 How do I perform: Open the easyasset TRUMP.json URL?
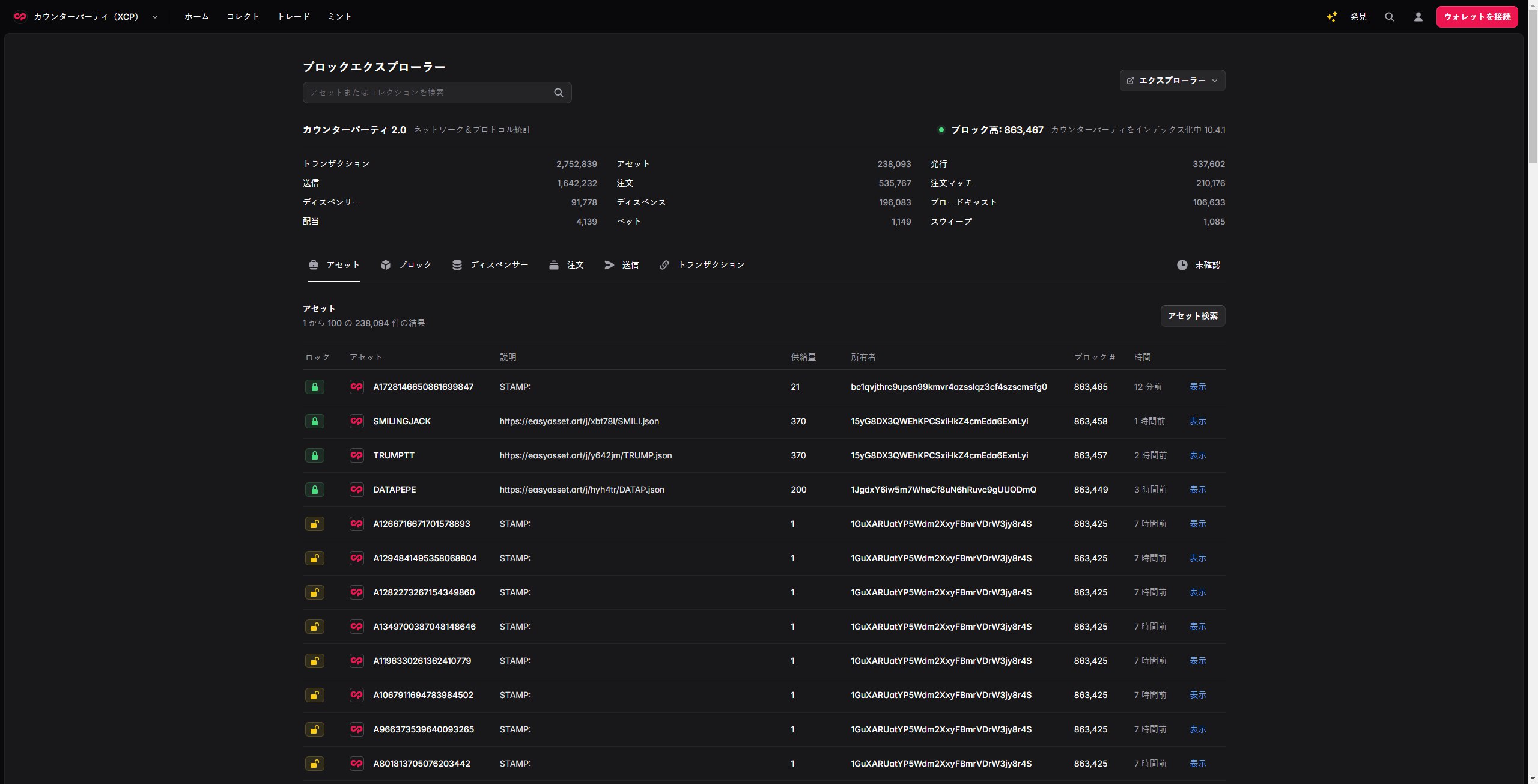586,455
